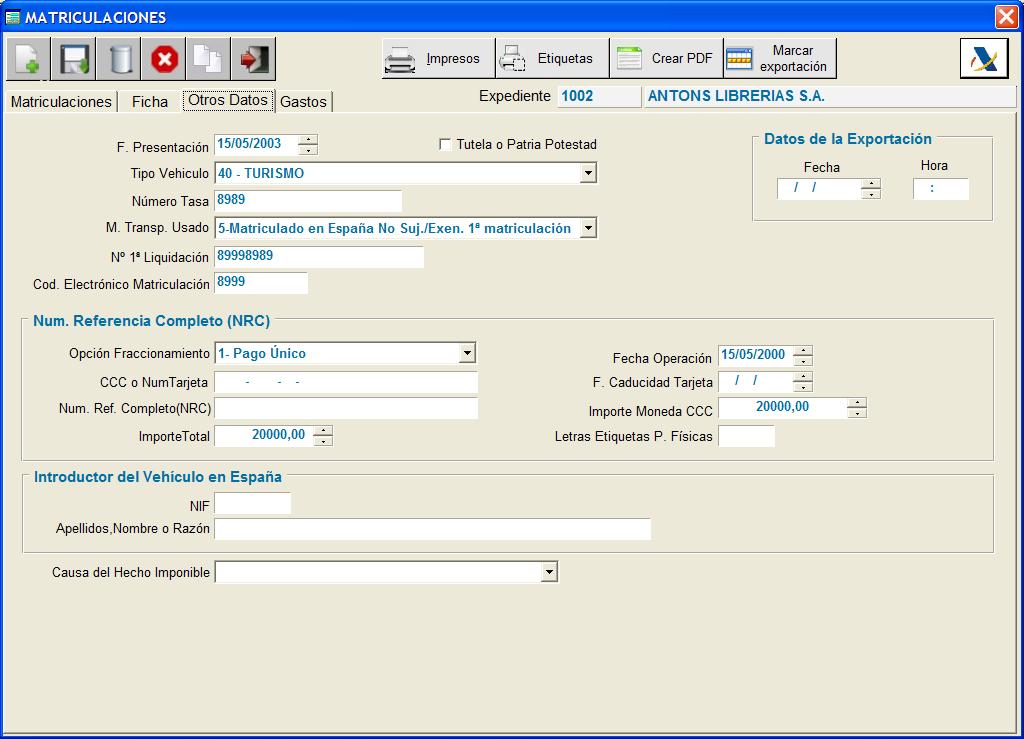Click the copy documents toolbar icon
The width and height of the screenshot is (1024, 739).
tap(208, 59)
